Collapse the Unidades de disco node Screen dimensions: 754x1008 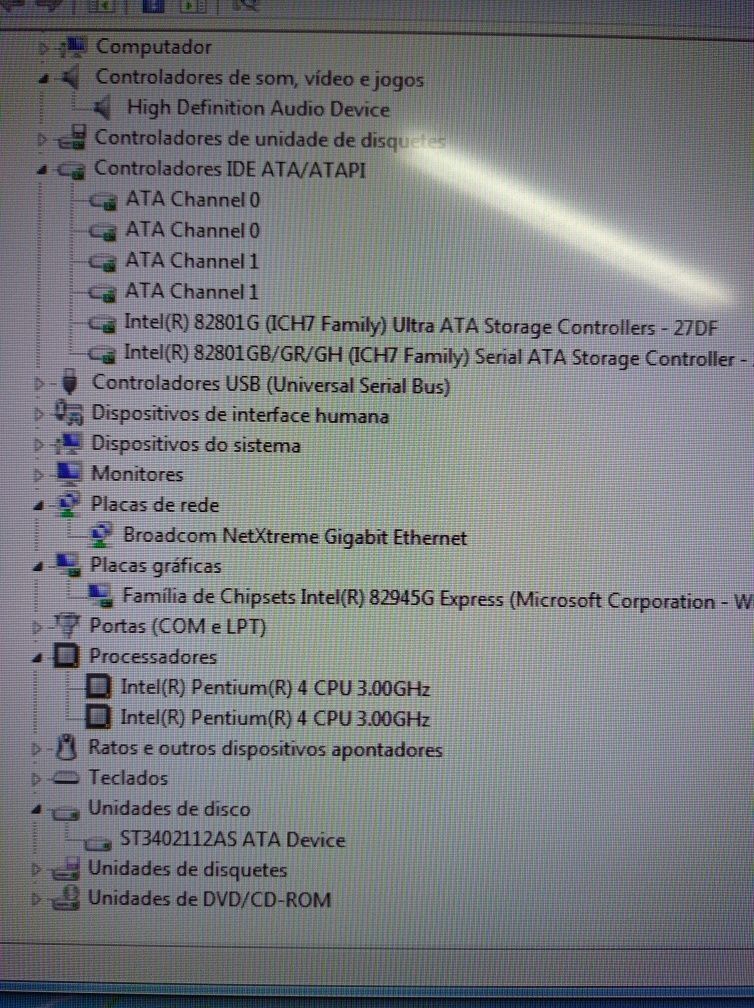click(x=37, y=809)
